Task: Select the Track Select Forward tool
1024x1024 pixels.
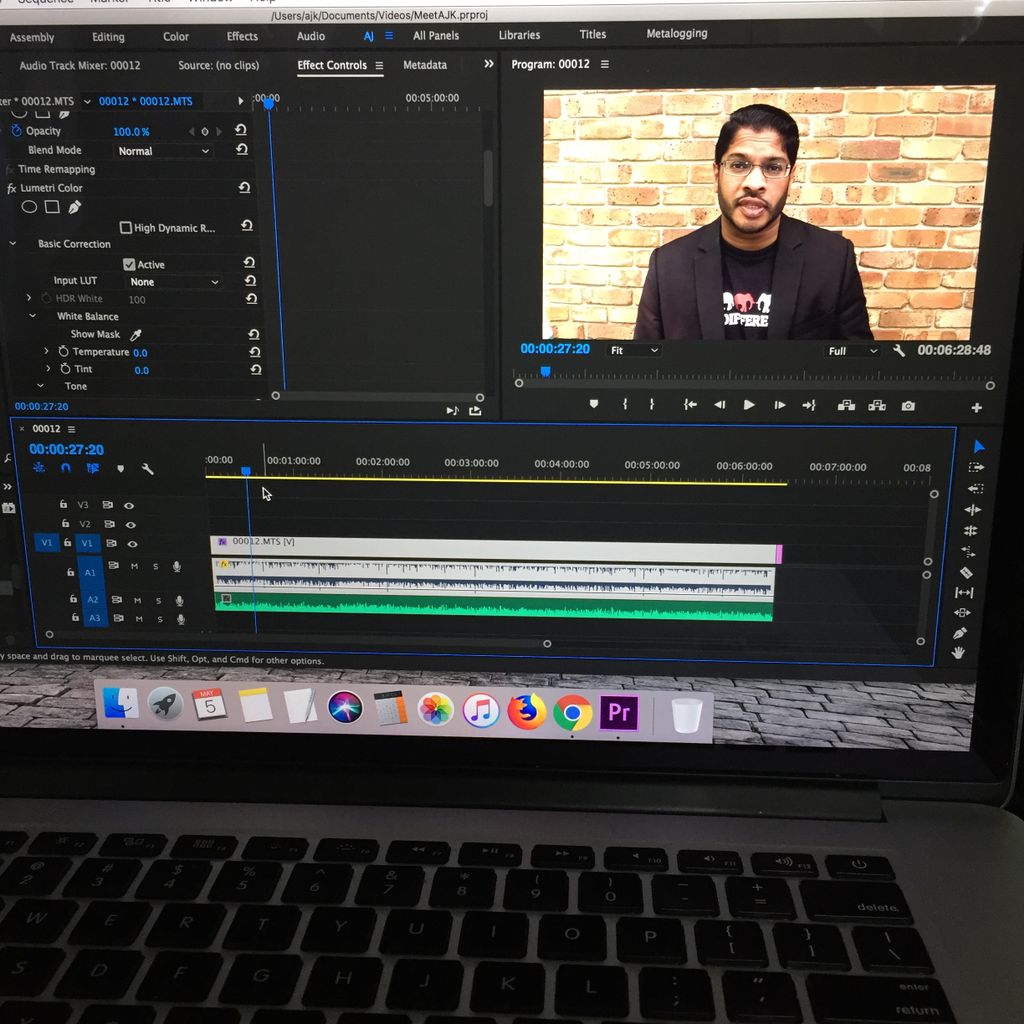Action: click(x=976, y=468)
